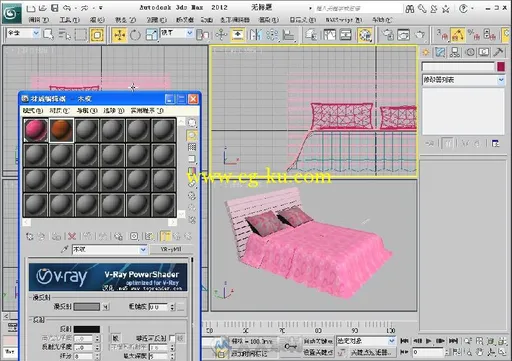Toggle the Auto Key button

[x=318, y=341]
